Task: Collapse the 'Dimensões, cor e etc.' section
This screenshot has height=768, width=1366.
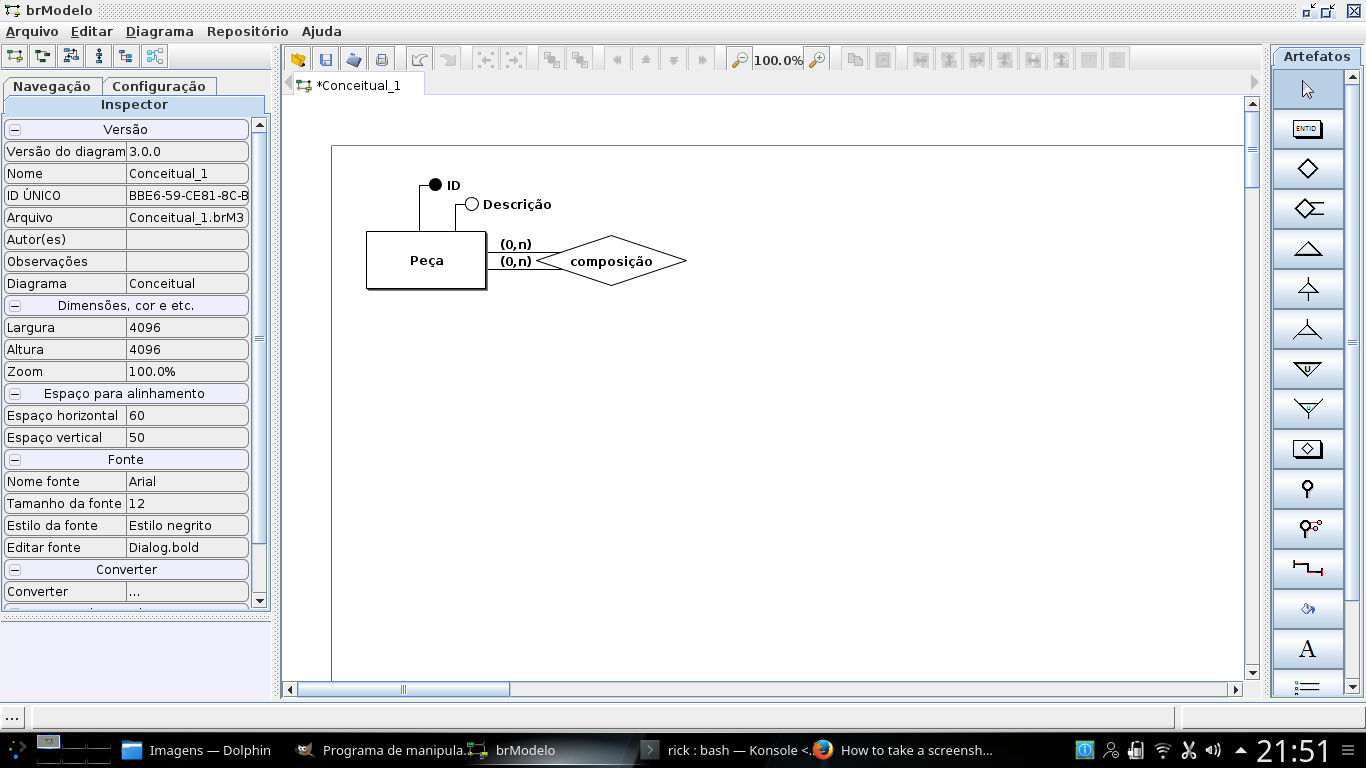Action: tap(15, 306)
